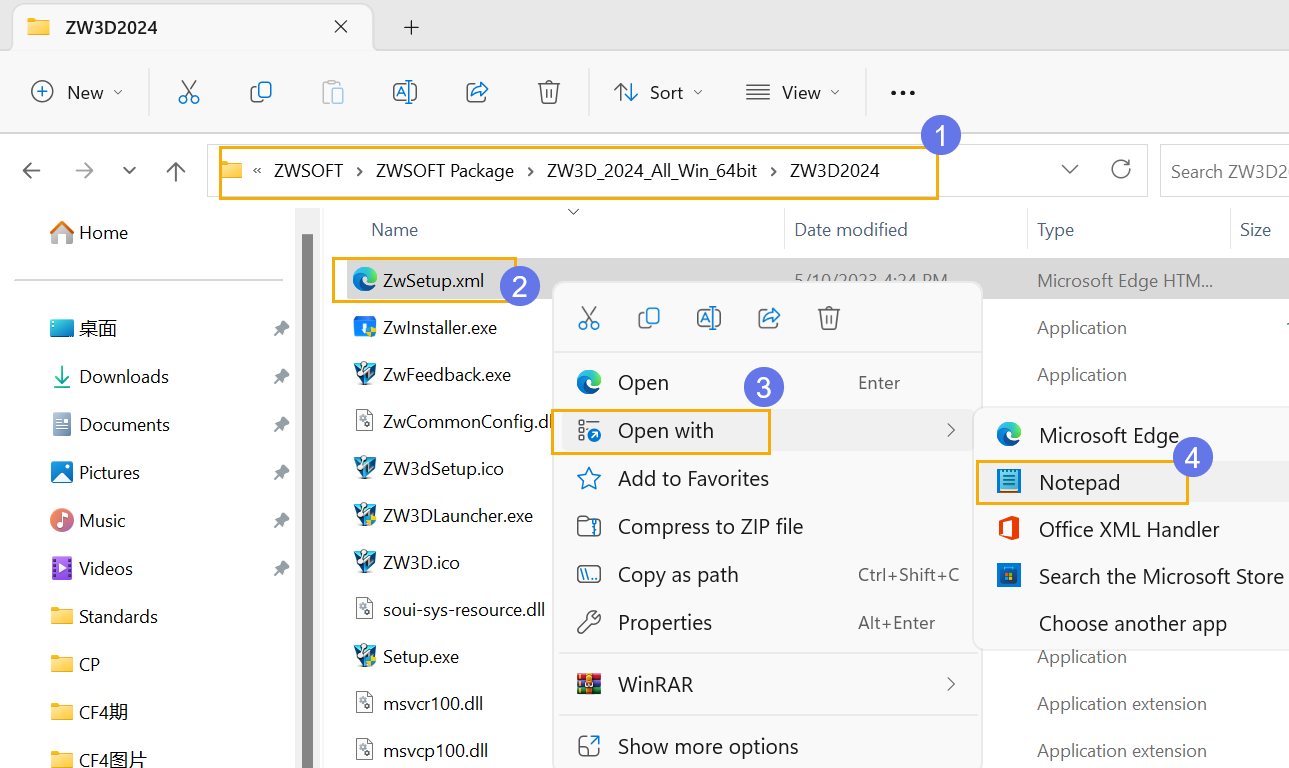Open Documents in navigation pane
The image size is (1289, 768).
pos(111,425)
